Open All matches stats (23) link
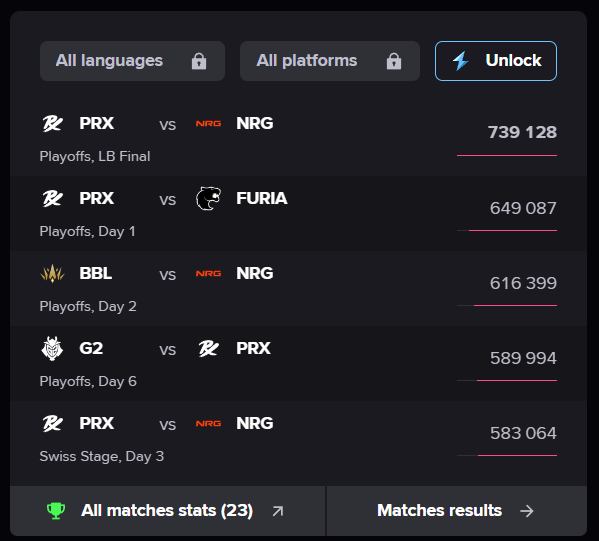This screenshot has height=541, width=599. tap(168, 511)
